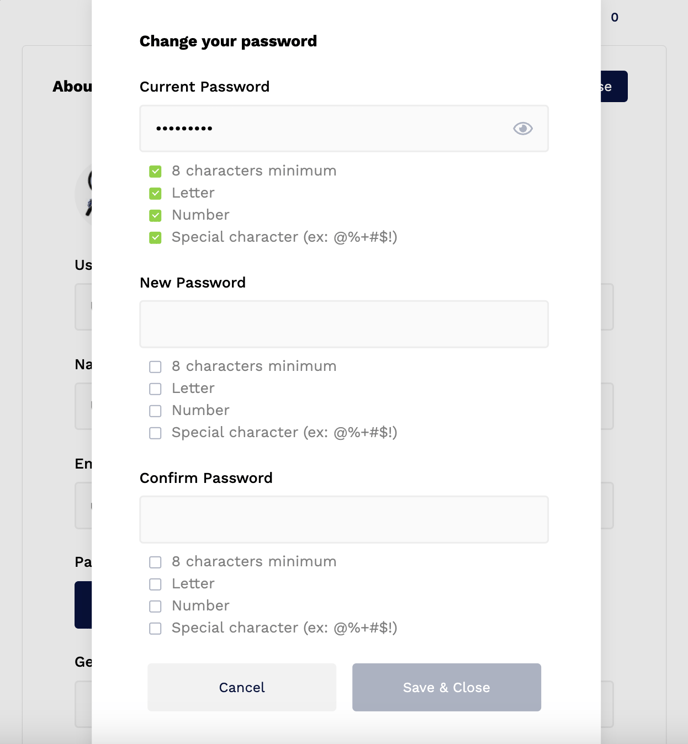Viewport: 688px width, 744px height.
Task: Show the current password with eye icon
Action: coord(522,129)
